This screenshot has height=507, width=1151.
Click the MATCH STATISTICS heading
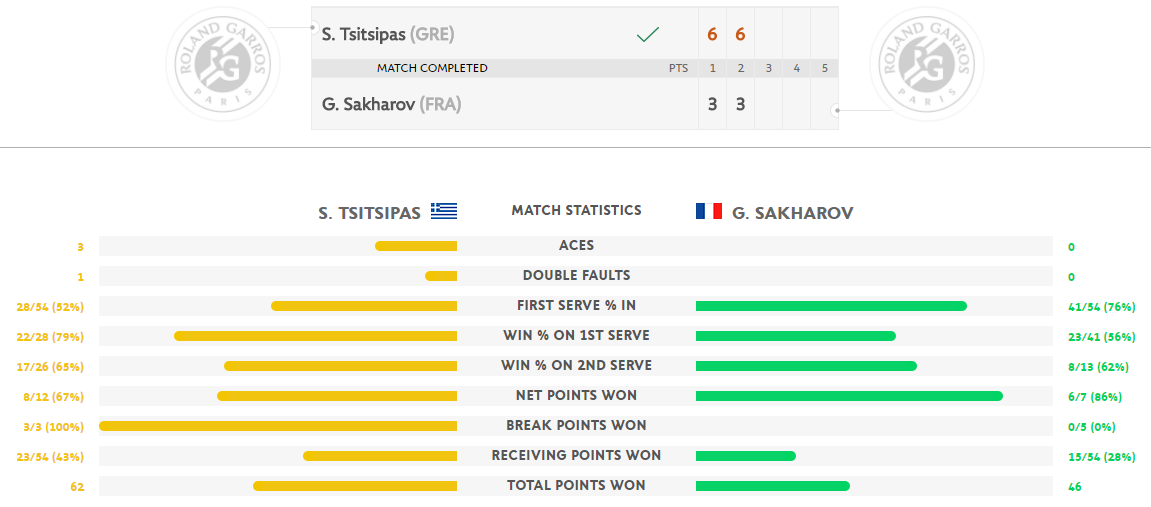click(x=576, y=211)
